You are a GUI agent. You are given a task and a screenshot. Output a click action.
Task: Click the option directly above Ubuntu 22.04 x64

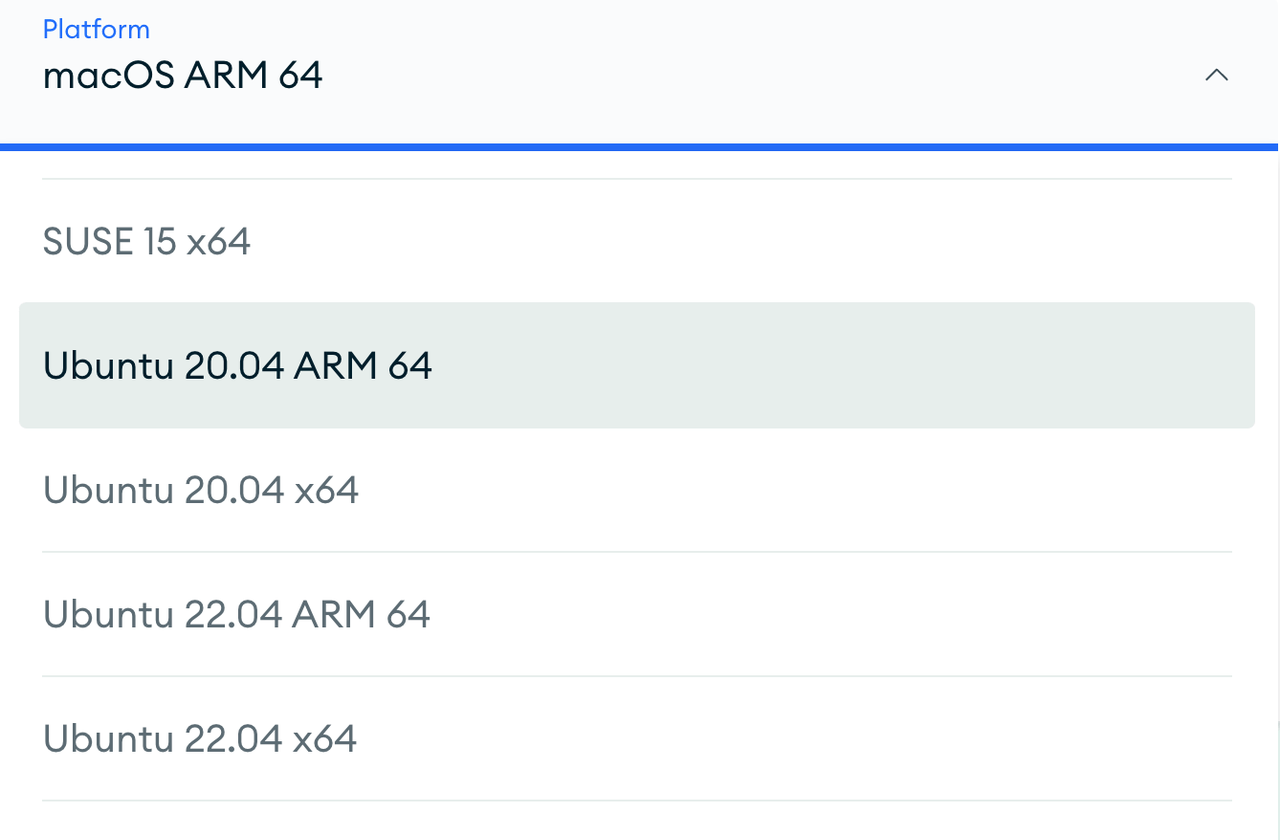pos(236,614)
